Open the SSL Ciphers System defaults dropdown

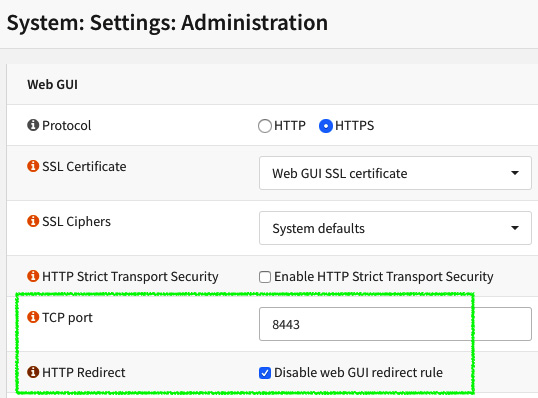[x=395, y=228]
